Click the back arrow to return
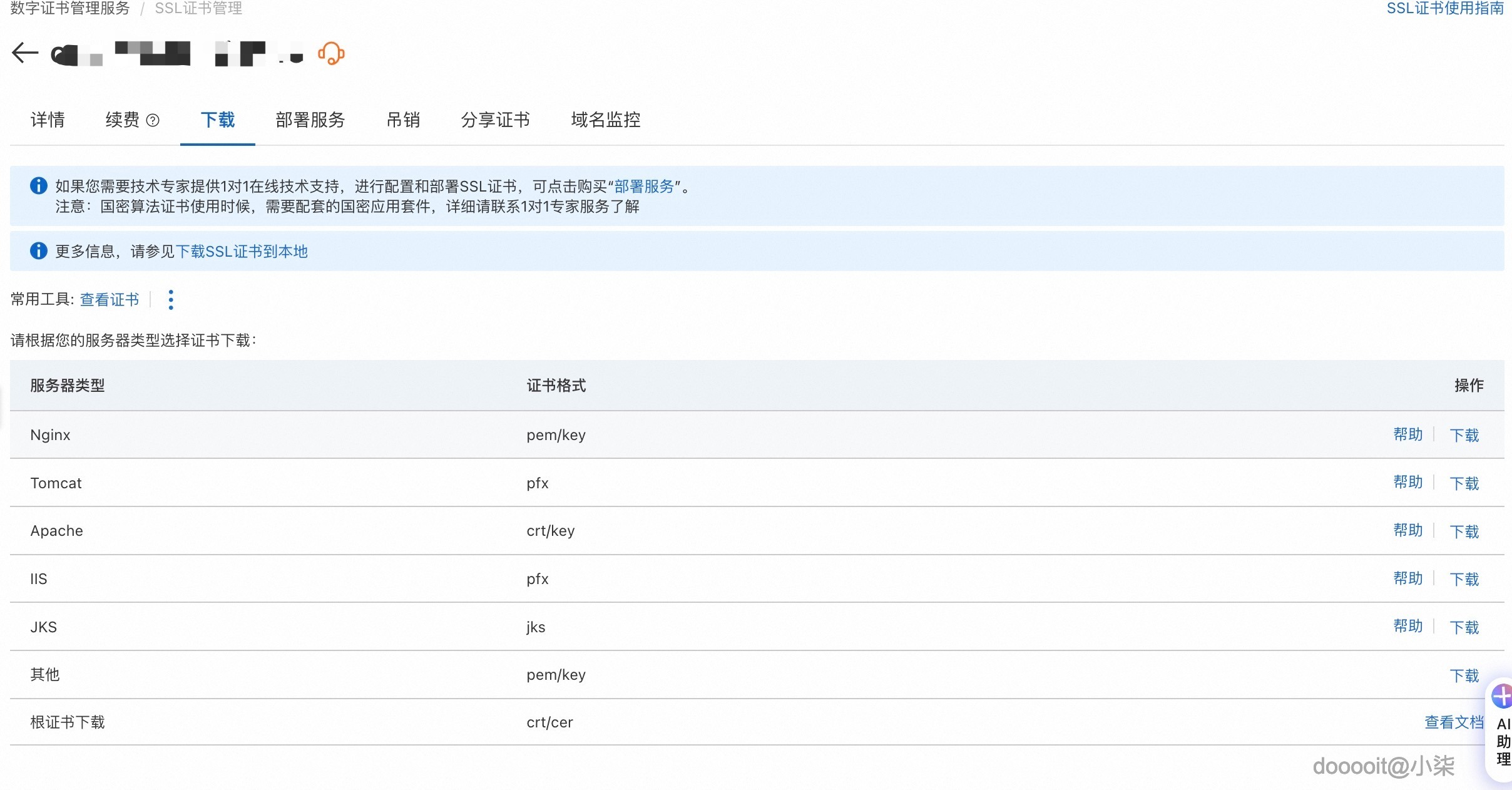This screenshot has height=790, width=1512. pos(24,53)
